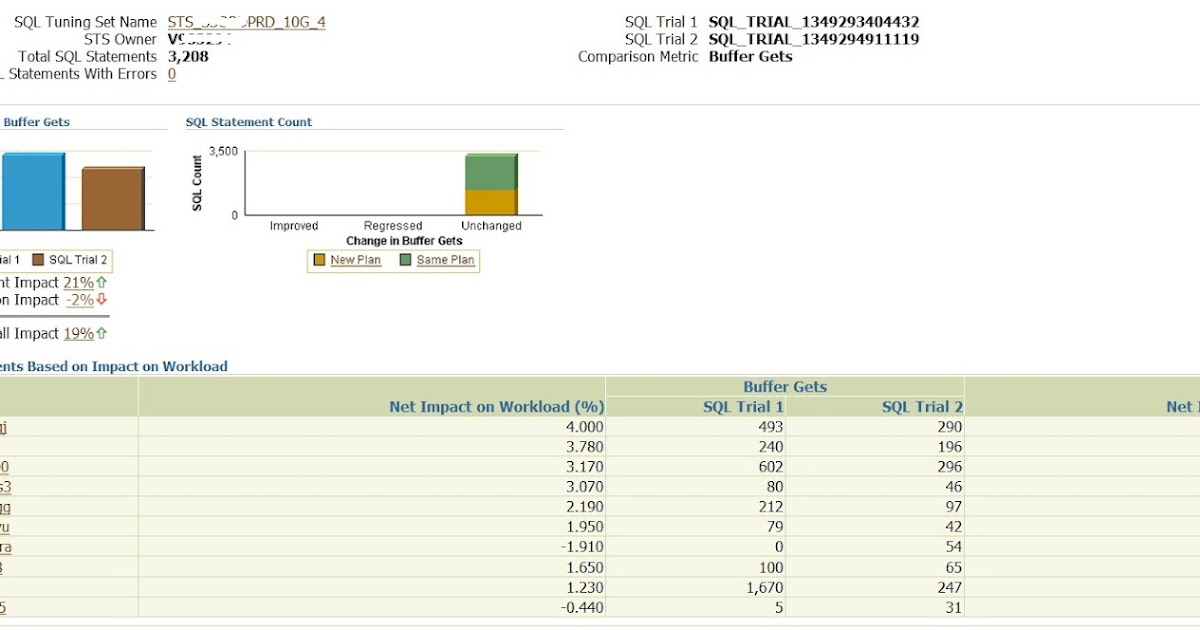
Task: Open the 21% improvement impact link
Action: click(x=78, y=283)
